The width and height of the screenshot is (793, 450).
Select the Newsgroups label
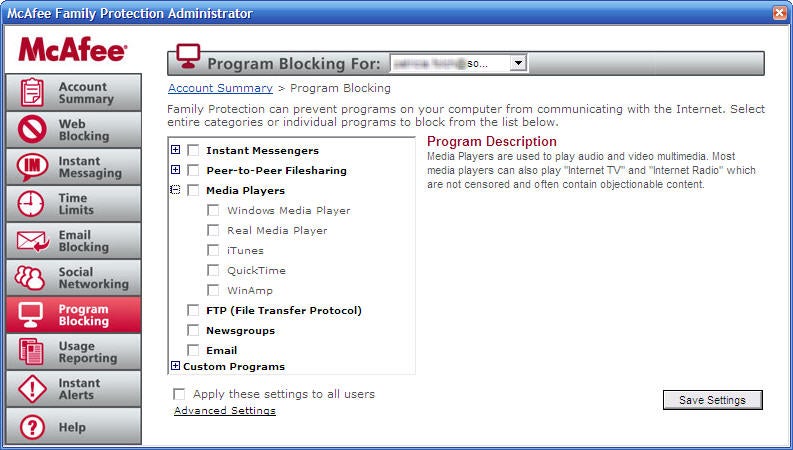[x=240, y=331]
